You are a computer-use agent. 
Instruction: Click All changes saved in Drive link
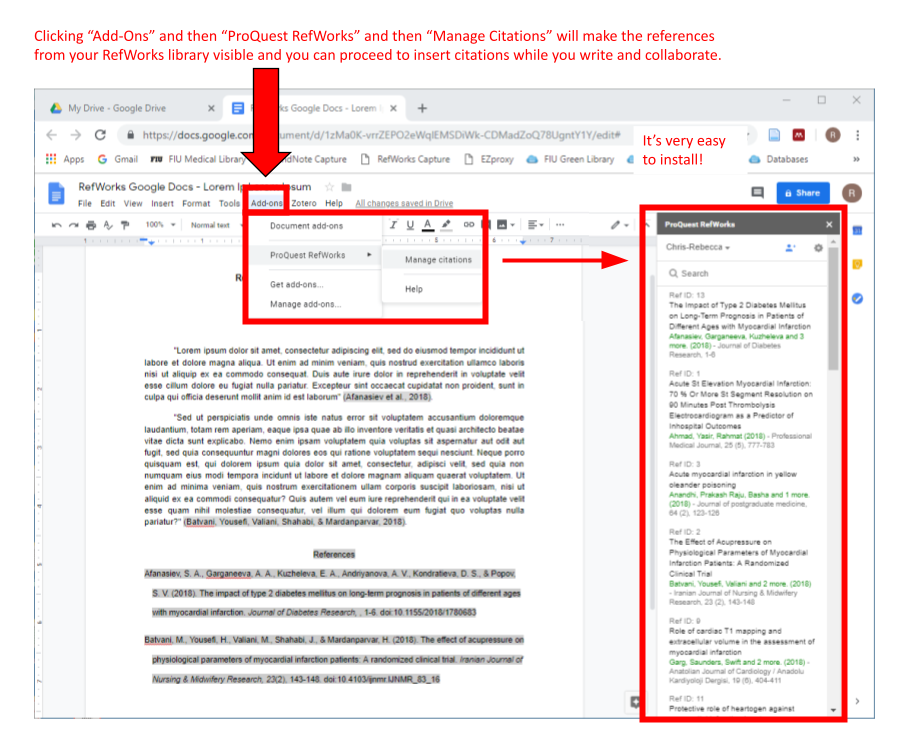404,203
